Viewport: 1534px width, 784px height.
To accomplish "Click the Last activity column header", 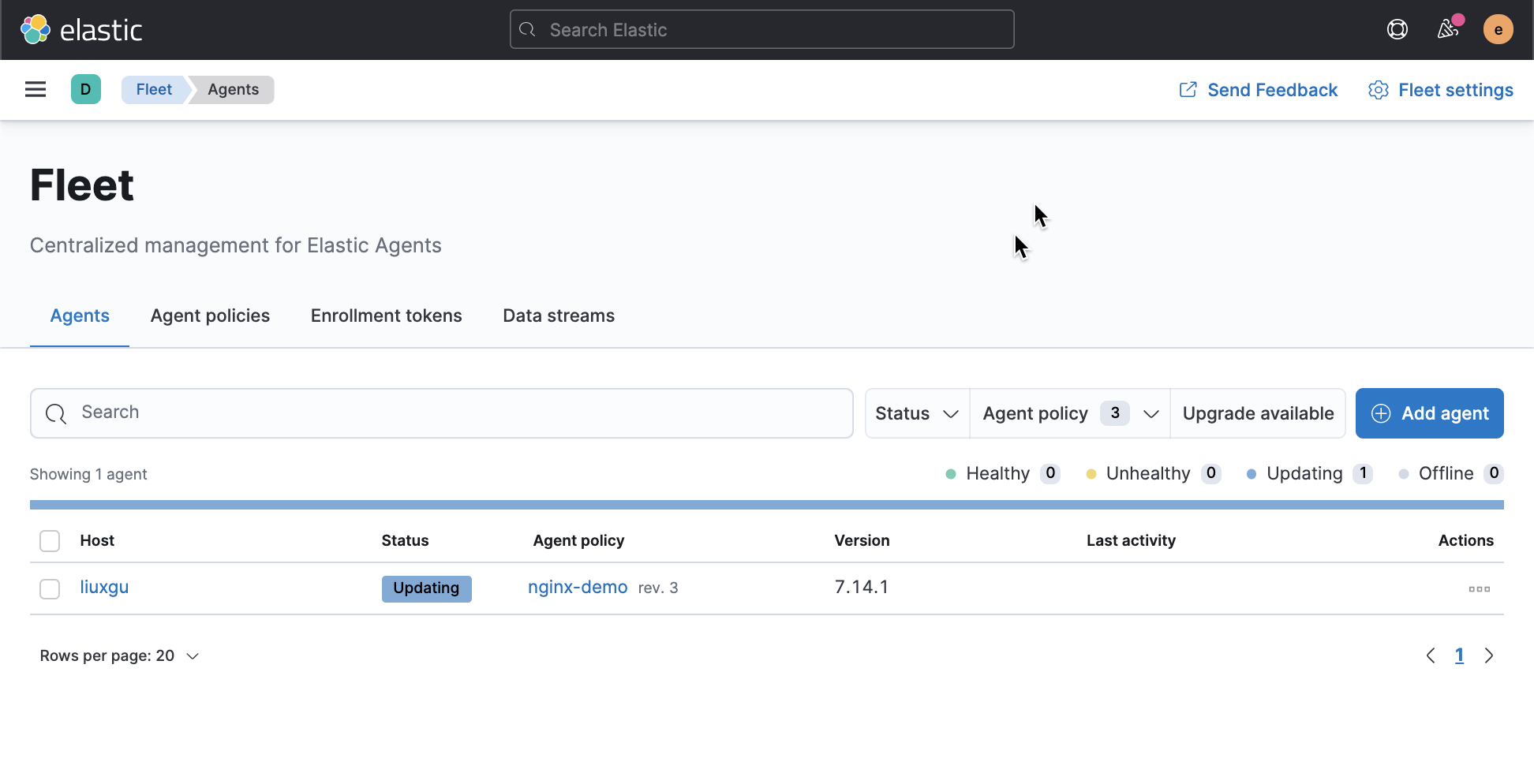I will tap(1131, 540).
